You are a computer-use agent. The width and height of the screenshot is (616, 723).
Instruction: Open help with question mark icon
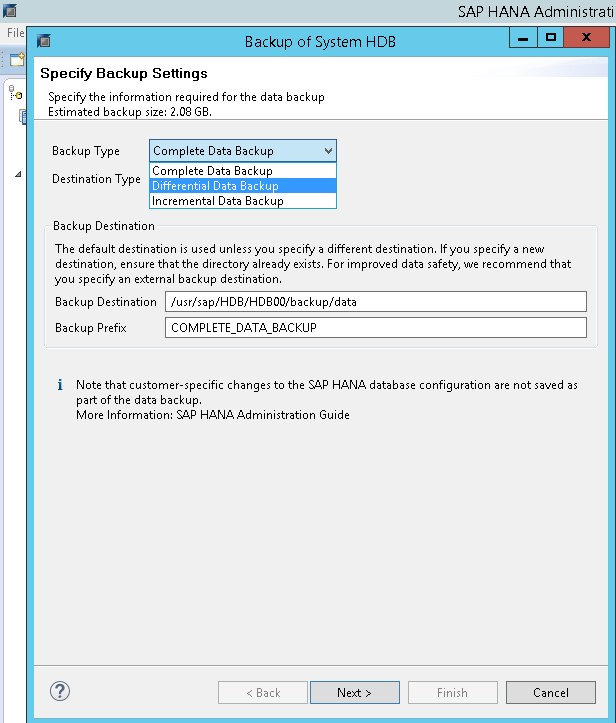pyautogui.click(x=60, y=691)
